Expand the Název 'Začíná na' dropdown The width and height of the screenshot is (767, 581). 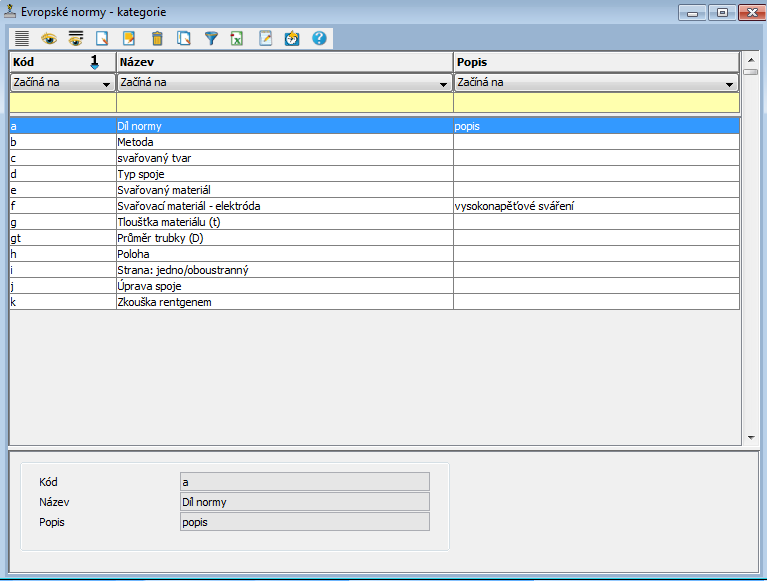coord(443,84)
